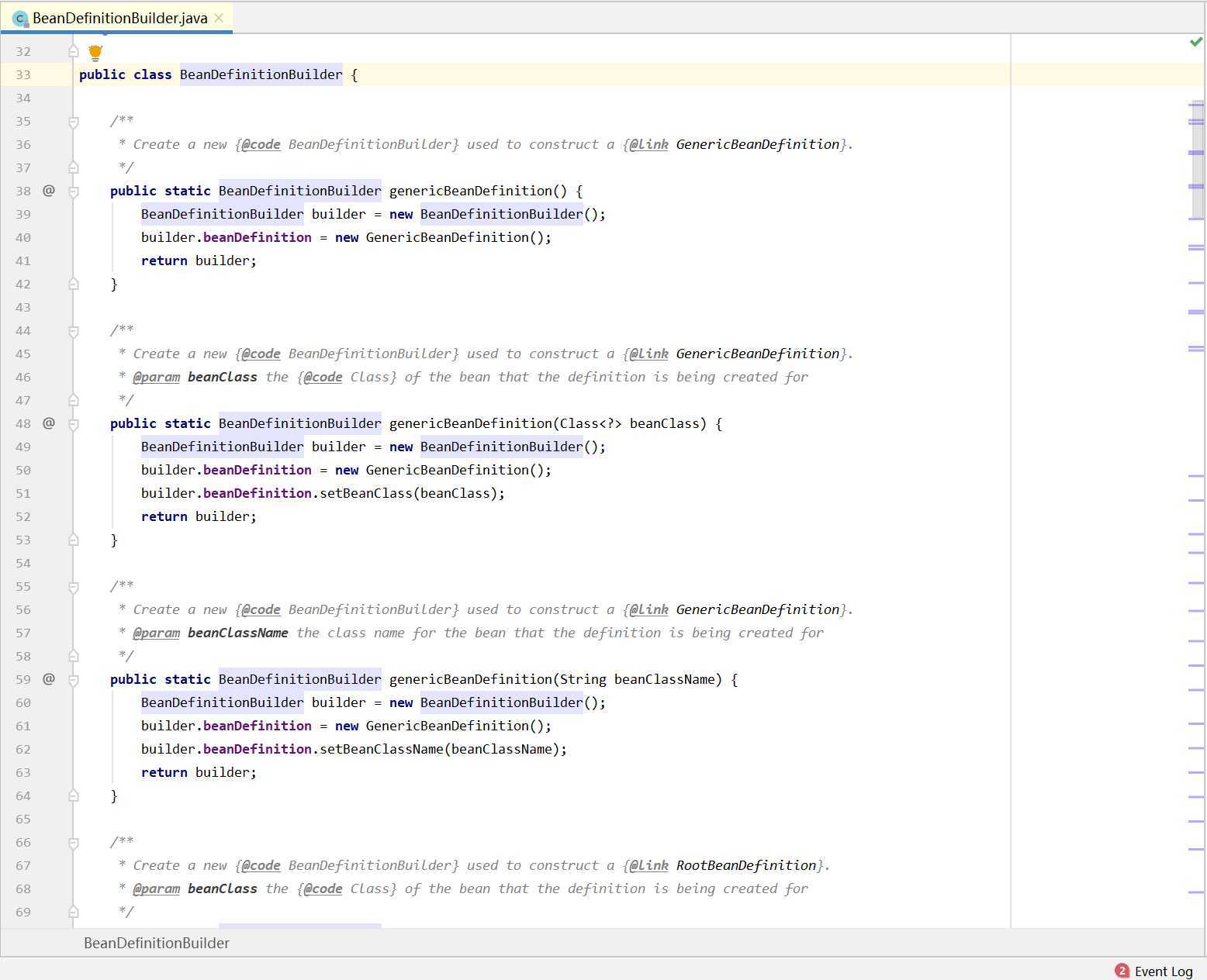Image resolution: width=1207 pixels, height=980 pixels.
Task: Click line number 69 in the gutter
Action: click(23, 912)
